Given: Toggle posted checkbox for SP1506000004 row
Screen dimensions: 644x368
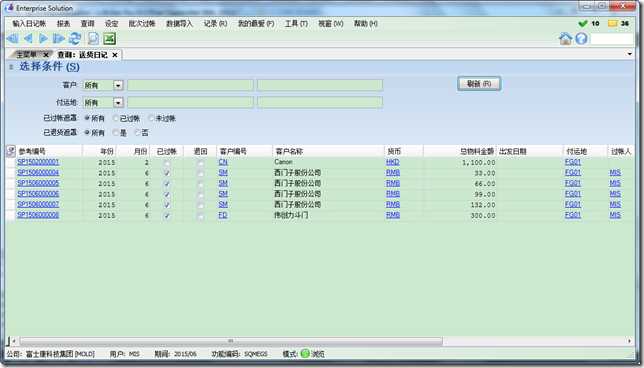Looking at the screenshot, I should 167,173.
